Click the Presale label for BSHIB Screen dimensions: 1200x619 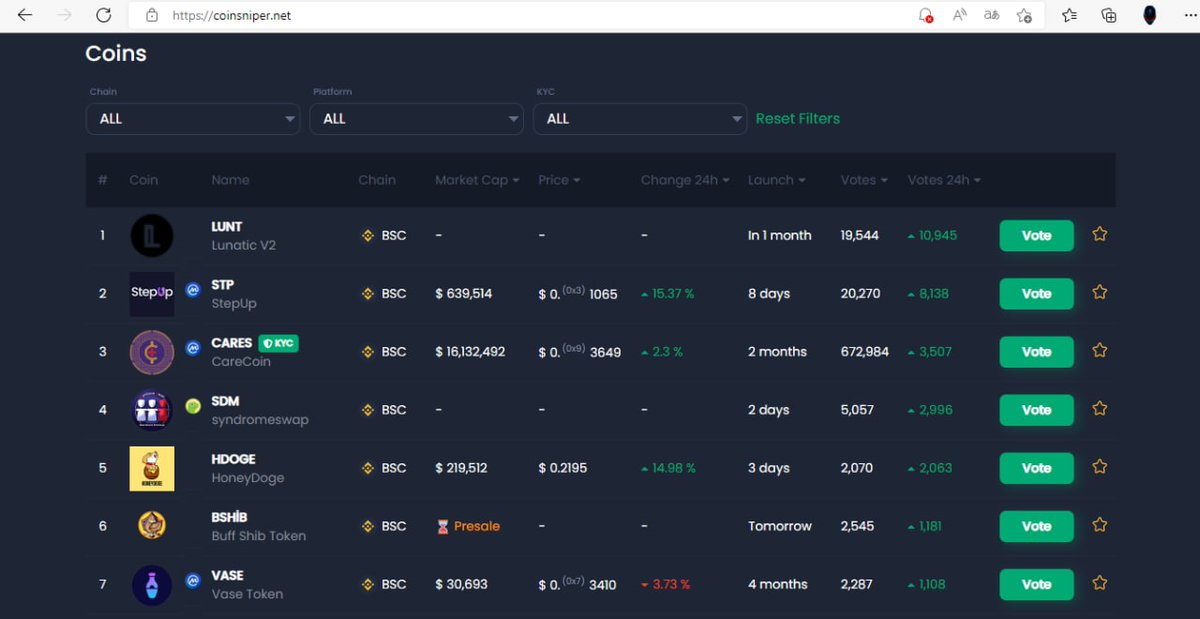click(x=468, y=526)
